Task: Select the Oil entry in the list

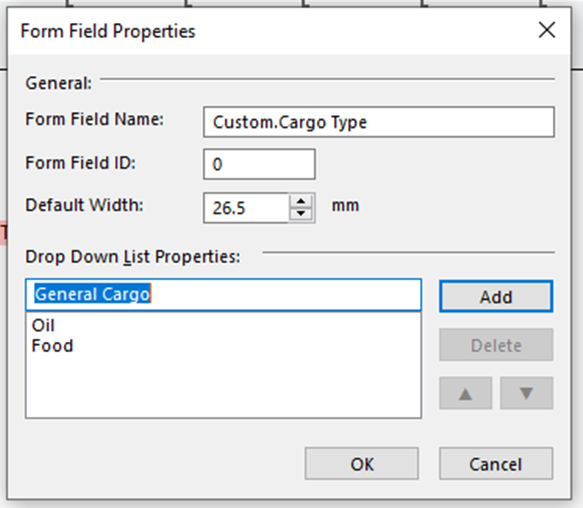Action: point(43,326)
